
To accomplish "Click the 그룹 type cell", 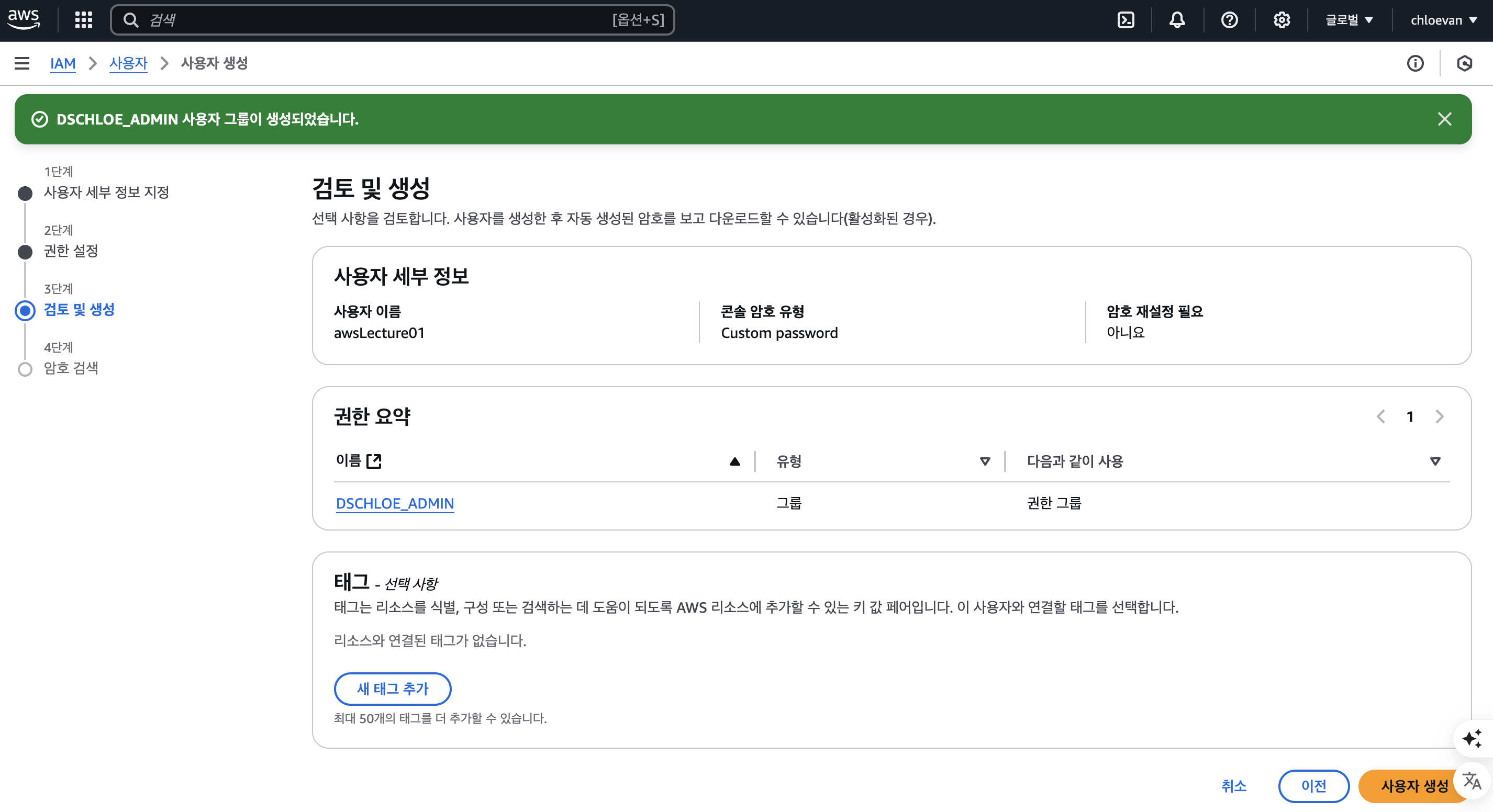I will tap(789, 503).
